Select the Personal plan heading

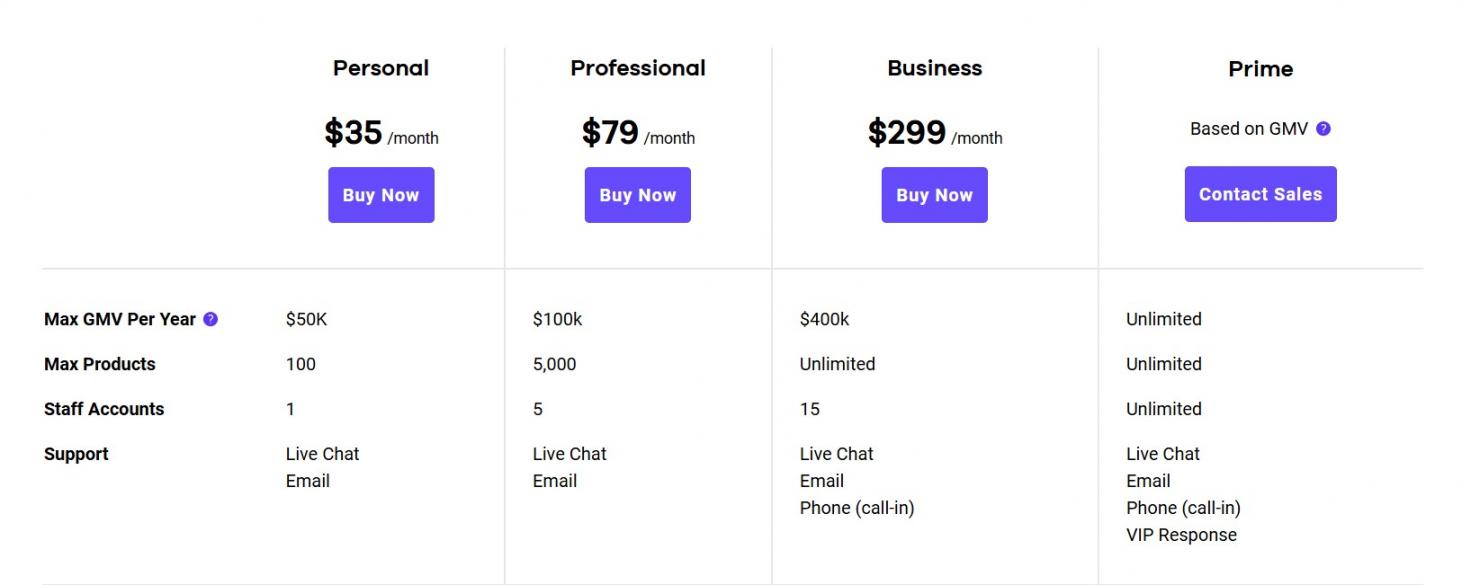(x=381, y=68)
